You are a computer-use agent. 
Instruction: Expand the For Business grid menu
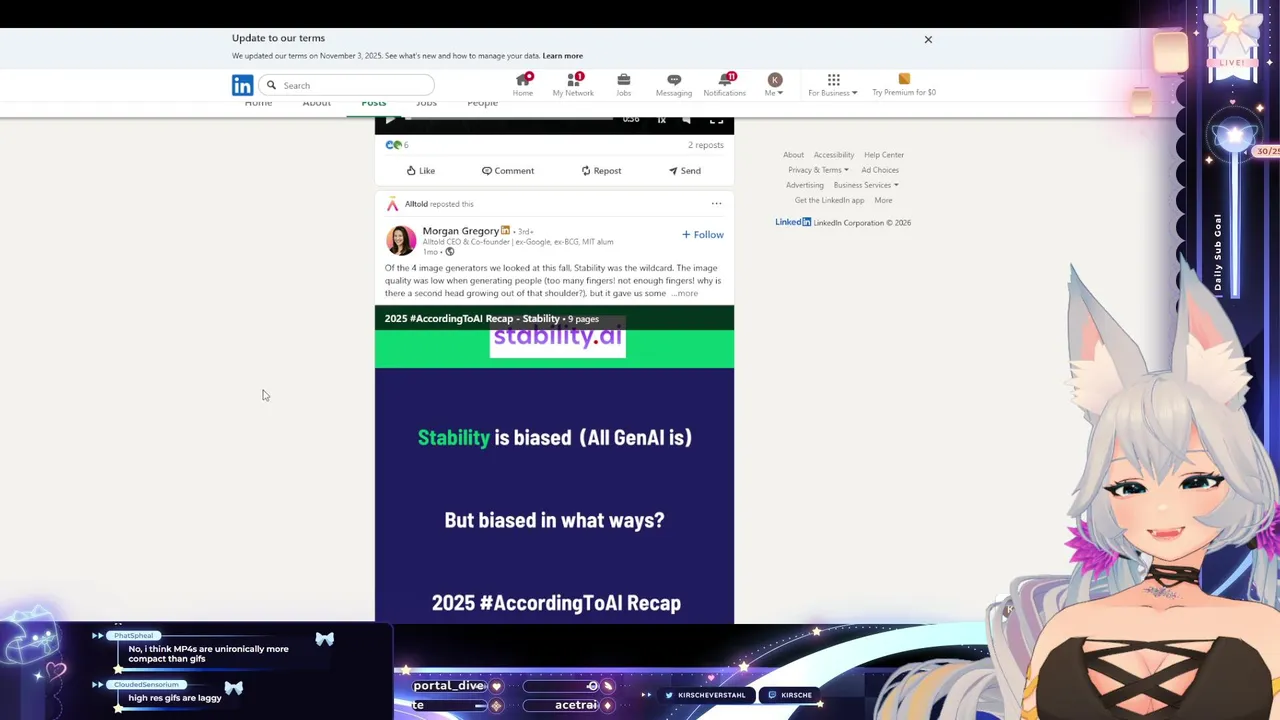[x=833, y=85]
